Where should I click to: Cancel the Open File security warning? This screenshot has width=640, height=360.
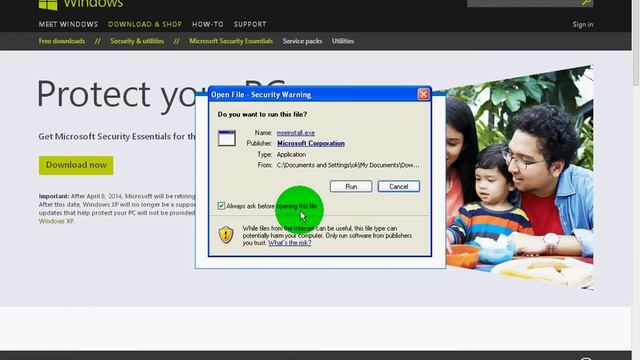[398, 187]
